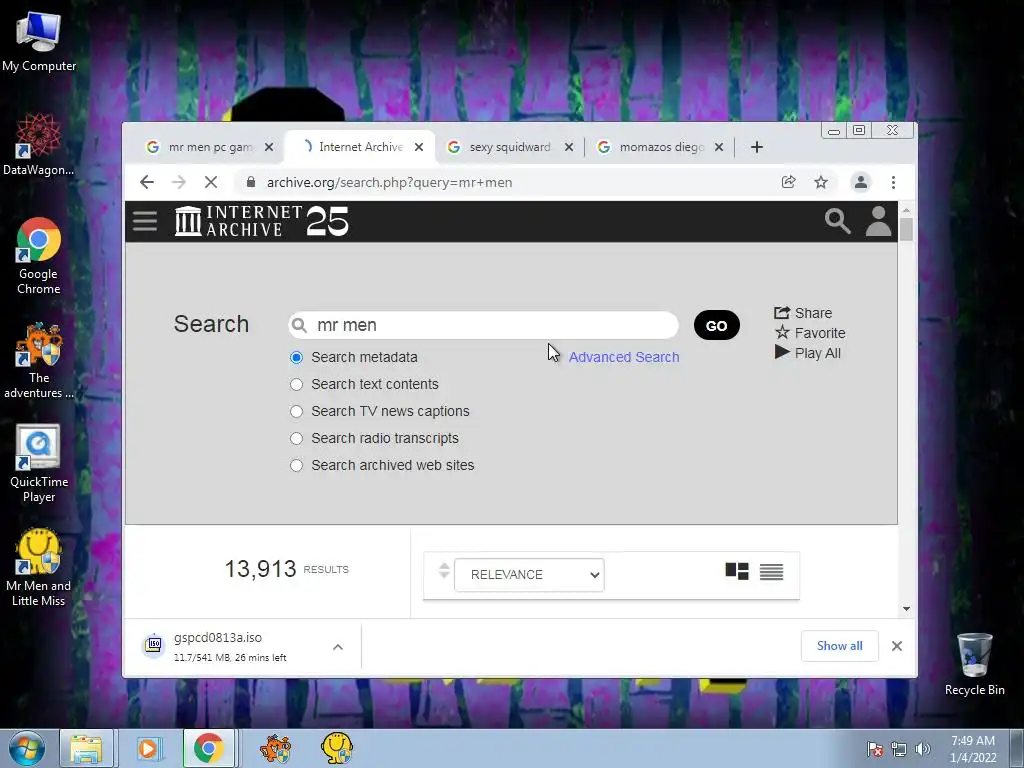Click the volume speaker in system tray
The image size is (1024, 768).
tap(922, 748)
